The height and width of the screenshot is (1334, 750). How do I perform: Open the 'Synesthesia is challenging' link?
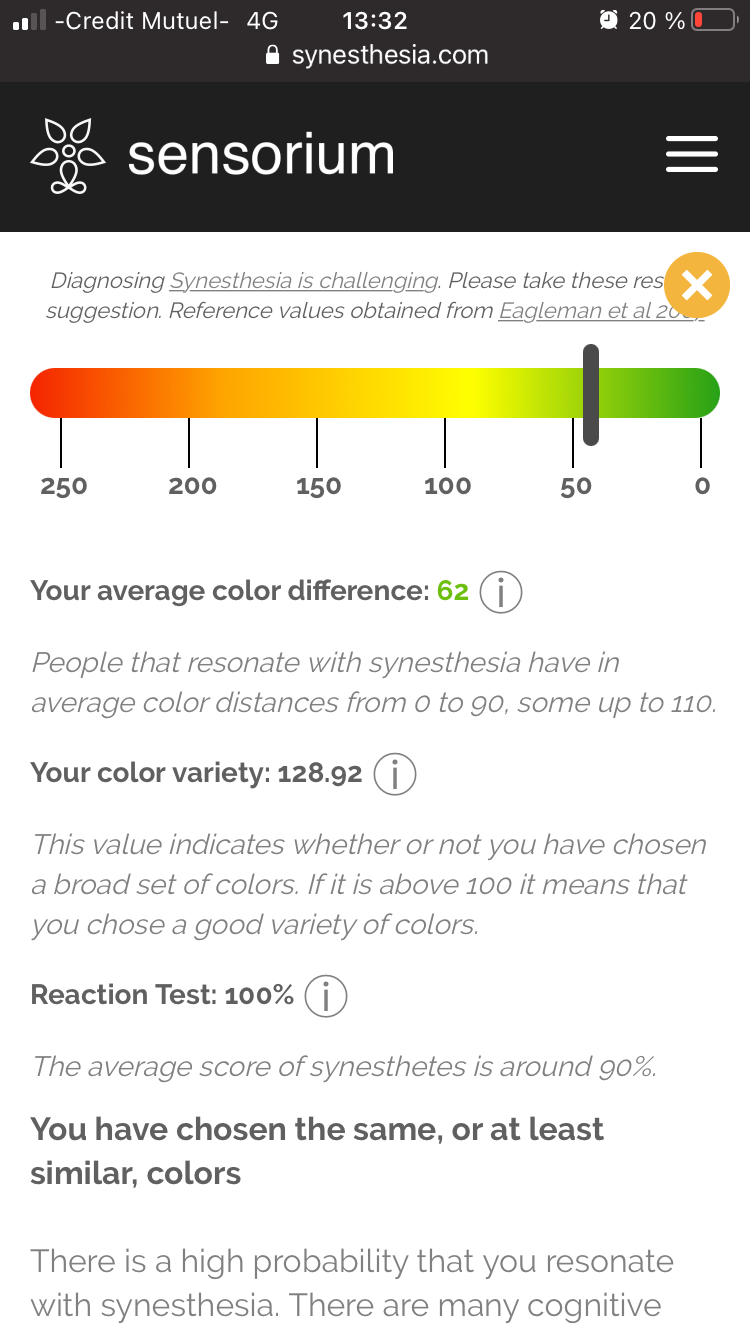pyautogui.click(x=304, y=281)
